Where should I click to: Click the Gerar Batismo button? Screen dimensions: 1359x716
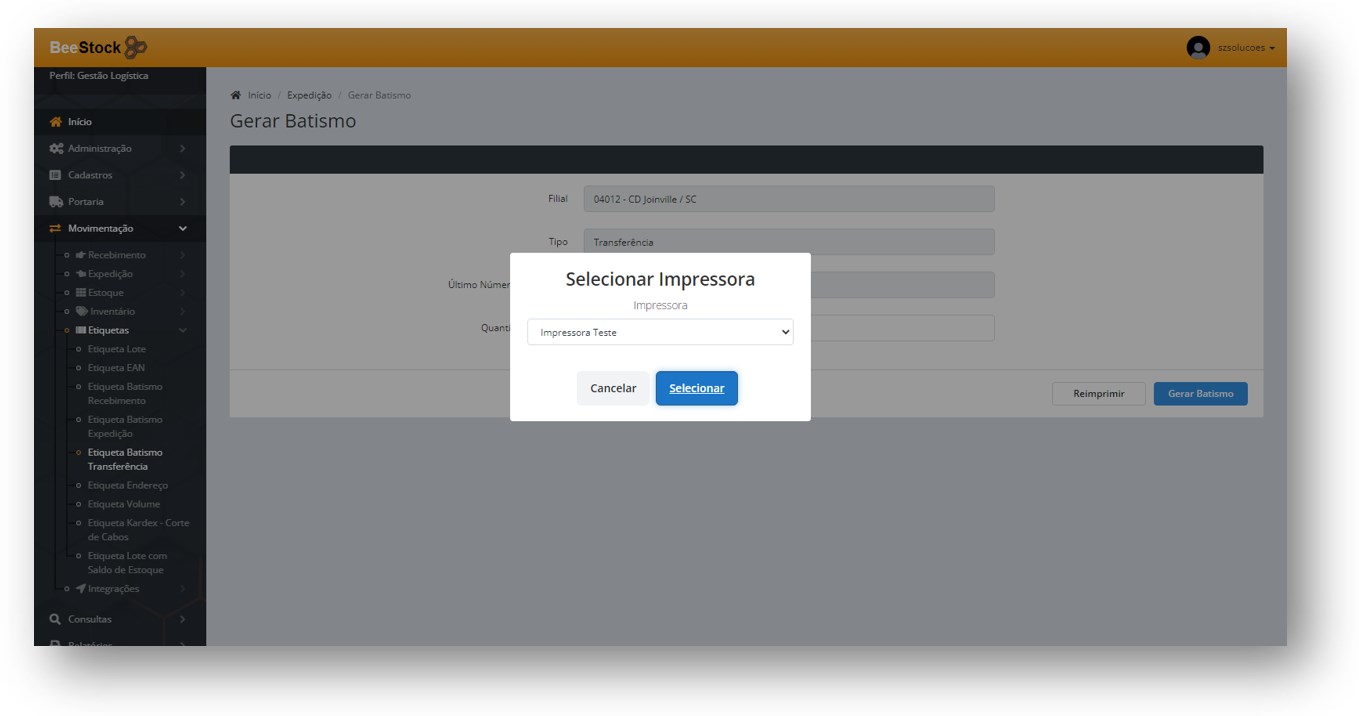coord(1200,394)
